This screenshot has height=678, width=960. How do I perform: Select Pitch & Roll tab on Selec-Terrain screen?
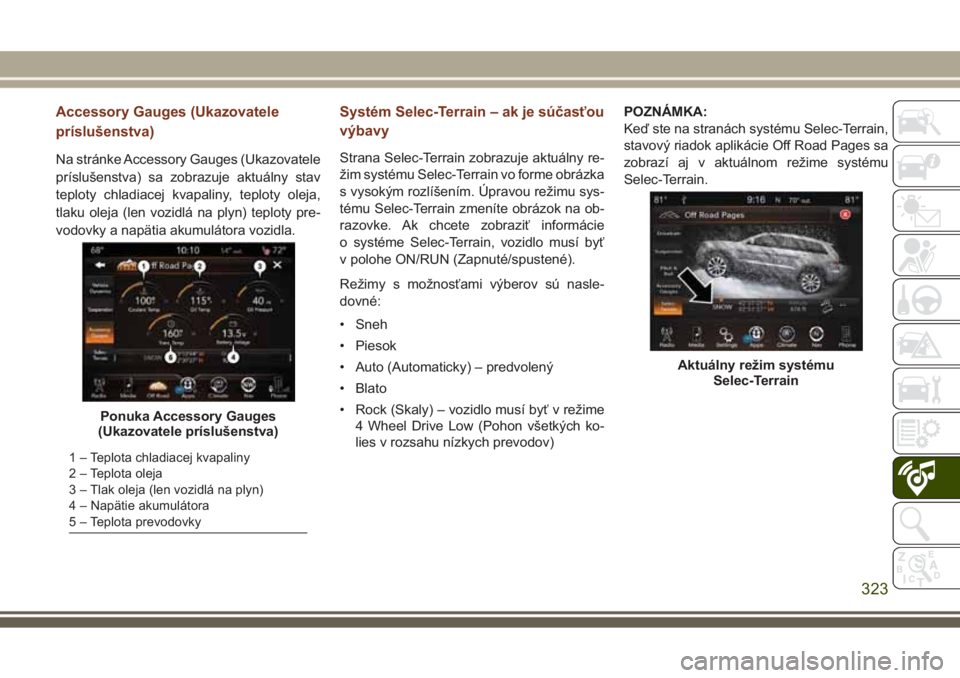tap(668, 271)
